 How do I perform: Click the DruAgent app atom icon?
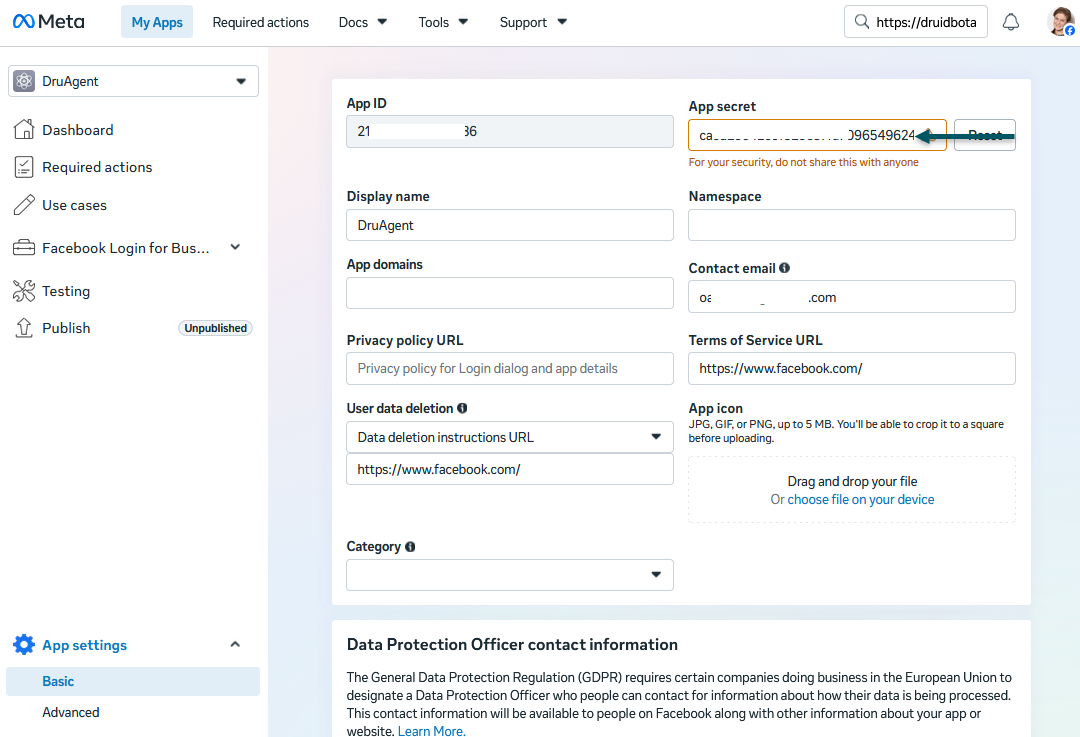click(24, 81)
